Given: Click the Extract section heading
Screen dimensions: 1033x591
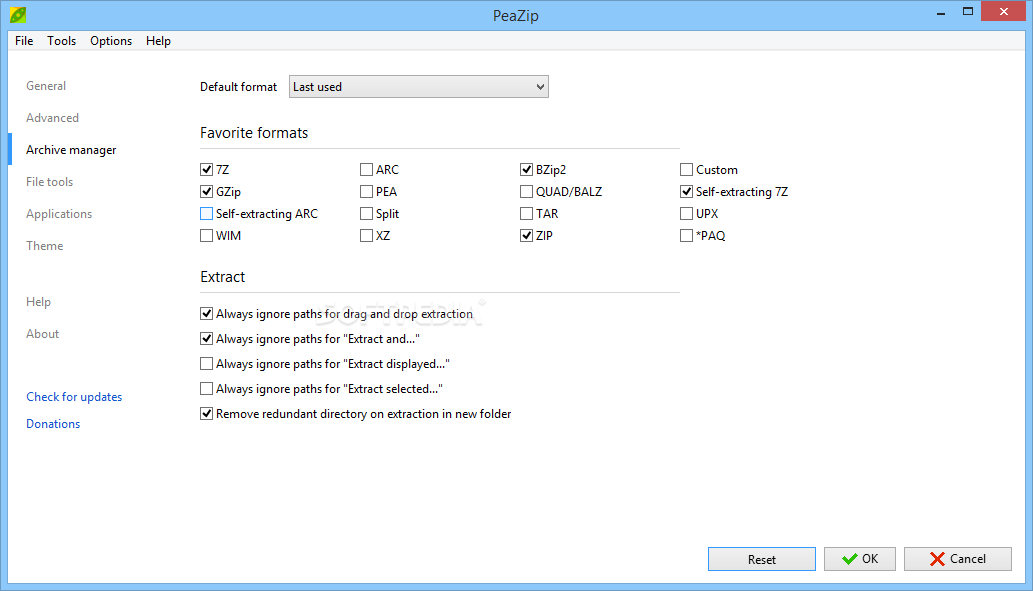Looking at the screenshot, I should click(x=223, y=277).
